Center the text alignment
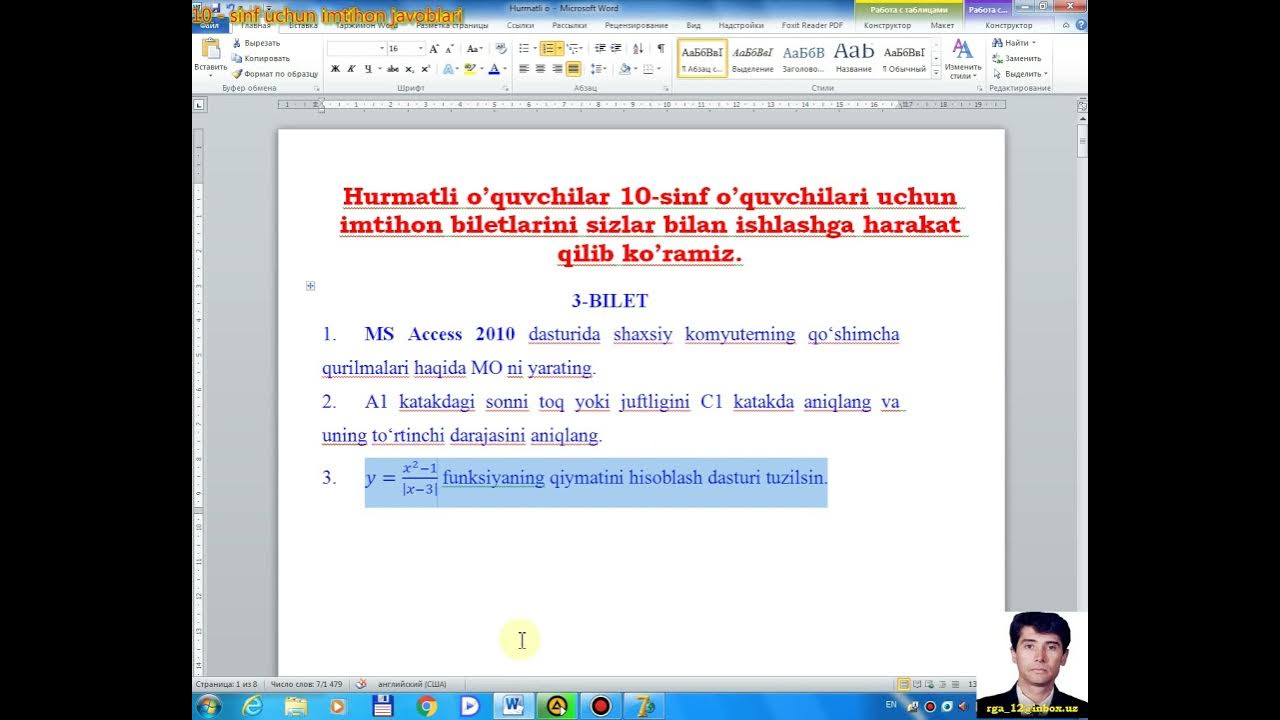Screen dimensions: 1280x720 [x=540, y=69]
